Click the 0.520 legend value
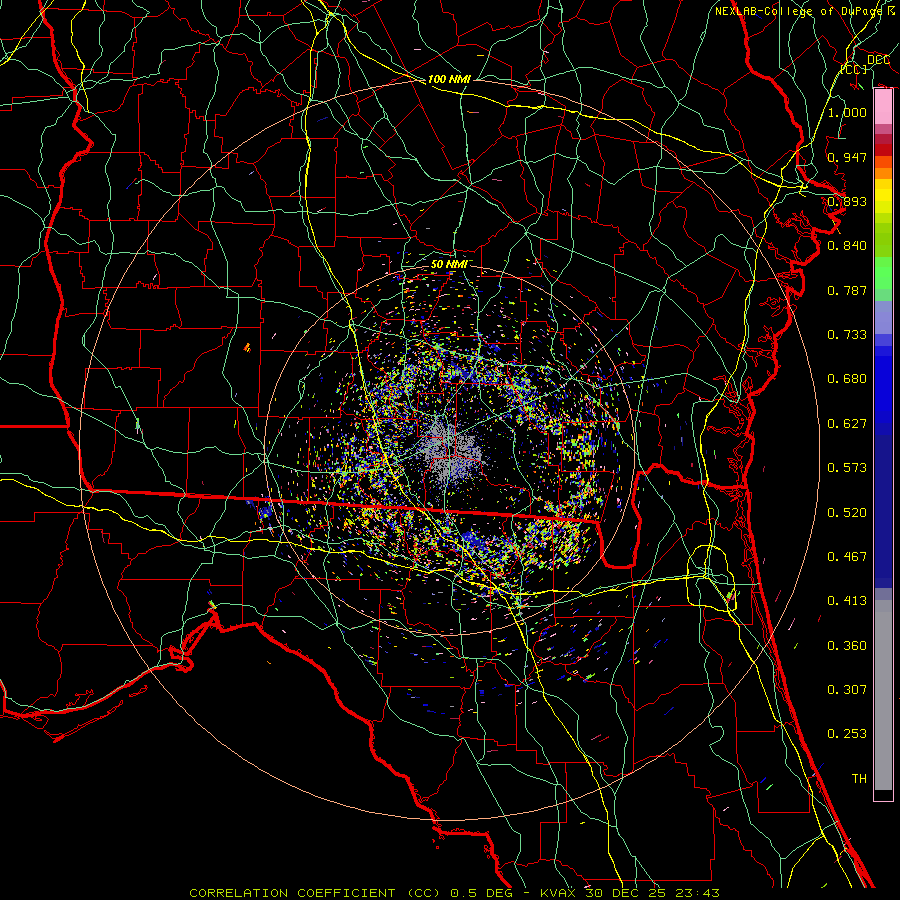The image size is (900, 900). click(x=847, y=513)
